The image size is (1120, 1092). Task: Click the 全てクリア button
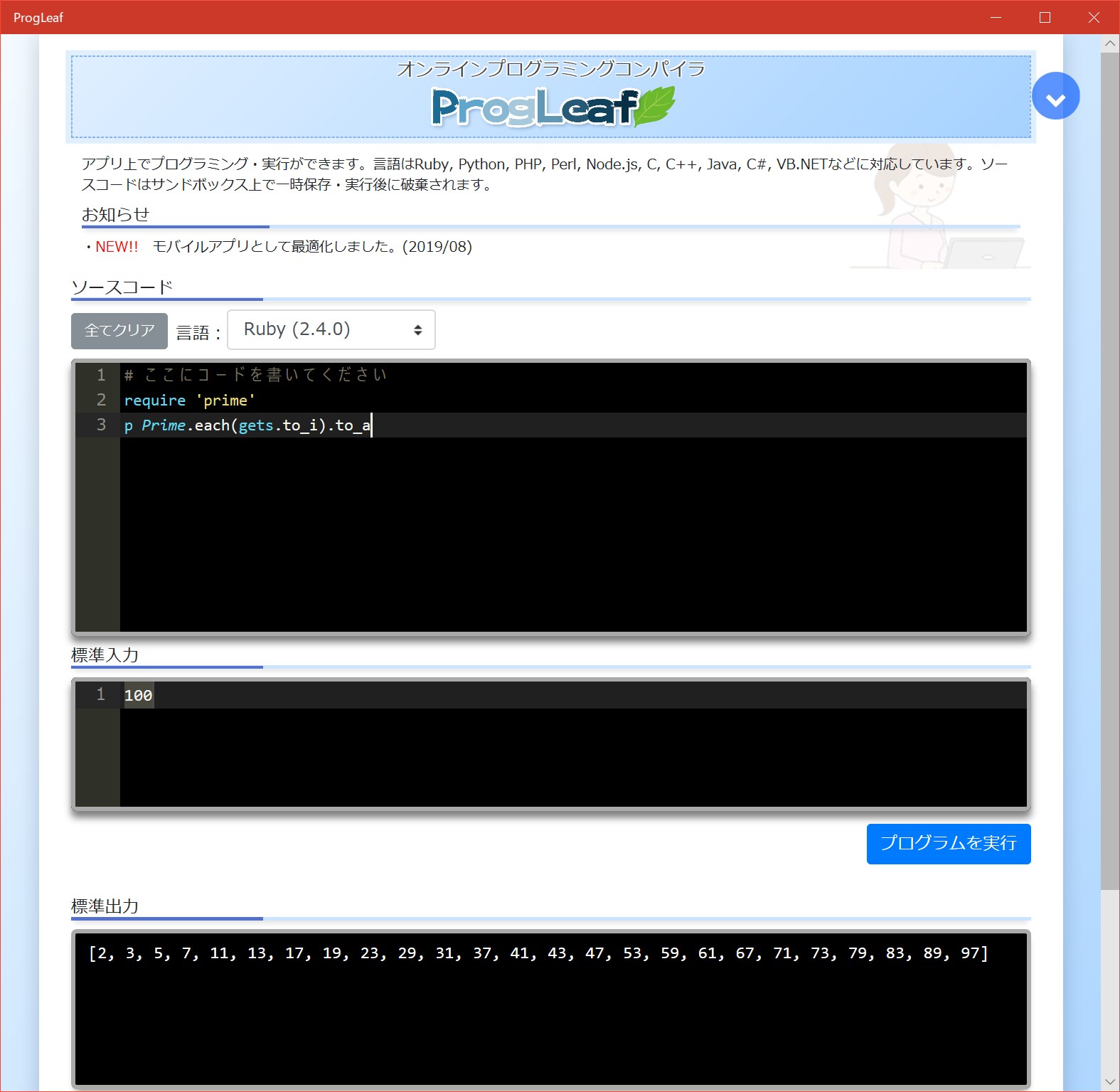coord(119,331)
